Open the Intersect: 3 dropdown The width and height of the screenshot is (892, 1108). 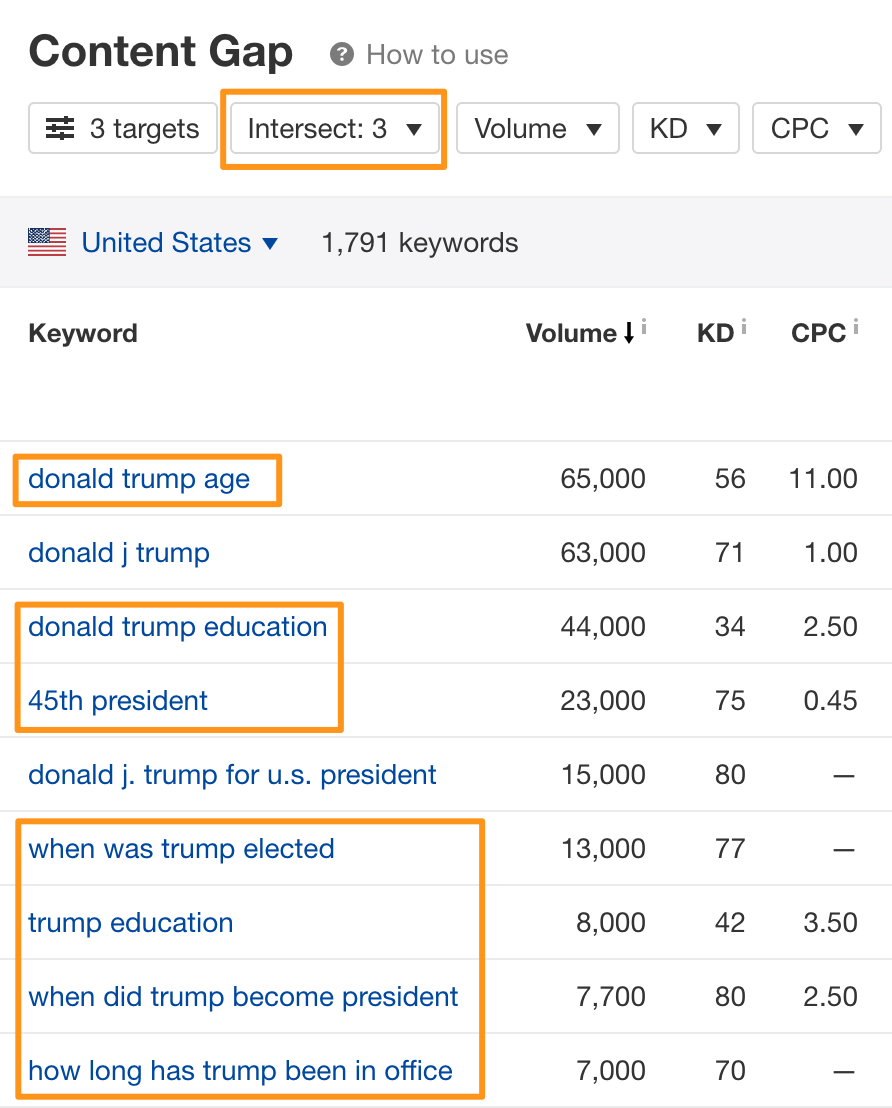click(334, 128)
